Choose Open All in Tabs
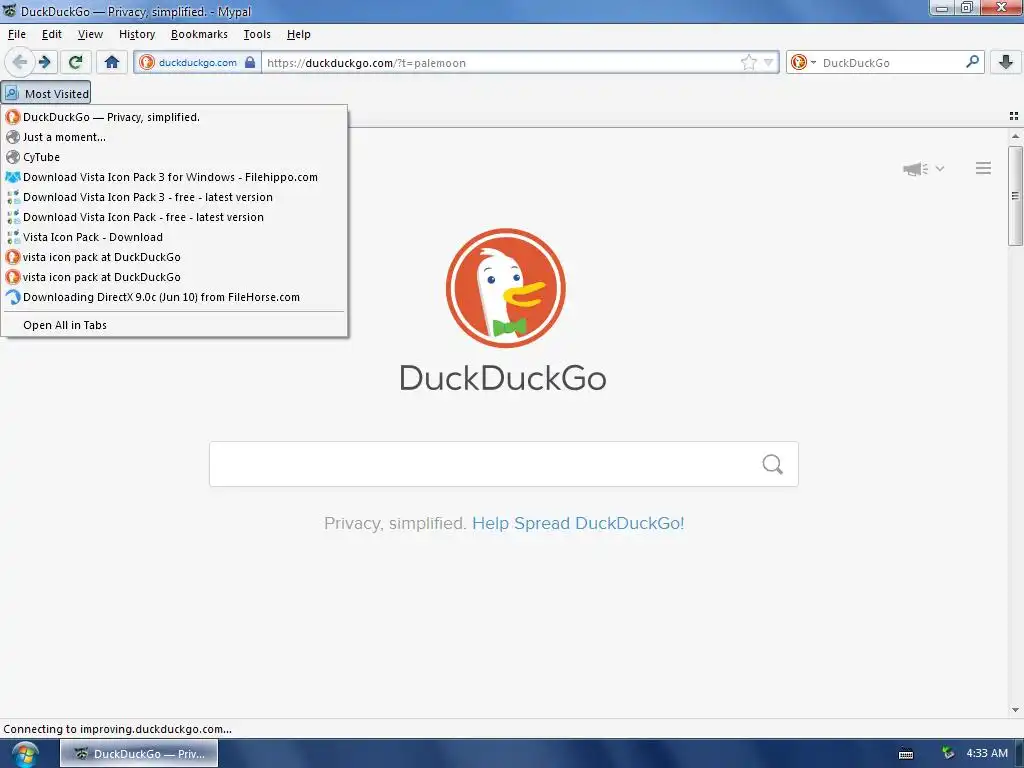Viewport: 1024px width, 768px height. (174, 325)
